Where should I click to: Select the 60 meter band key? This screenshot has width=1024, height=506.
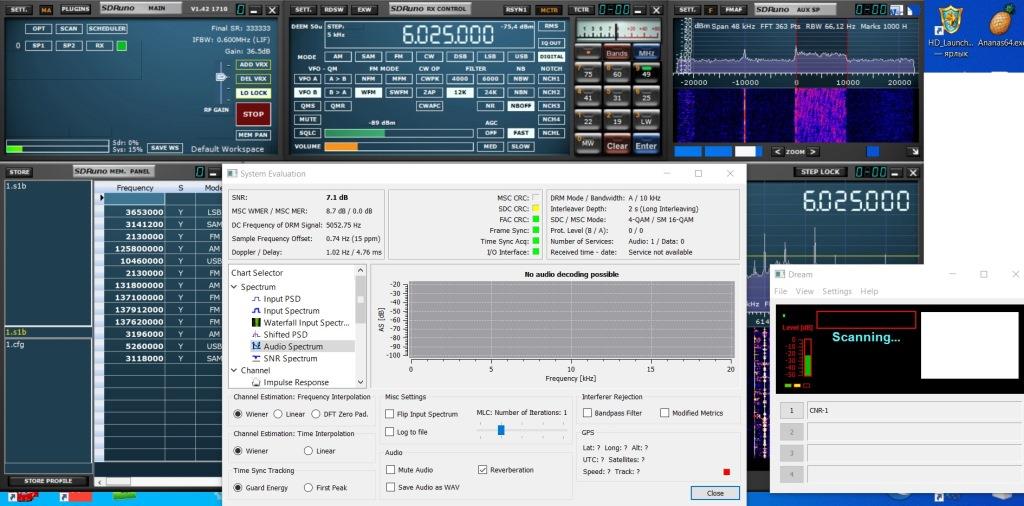point(616,71)
